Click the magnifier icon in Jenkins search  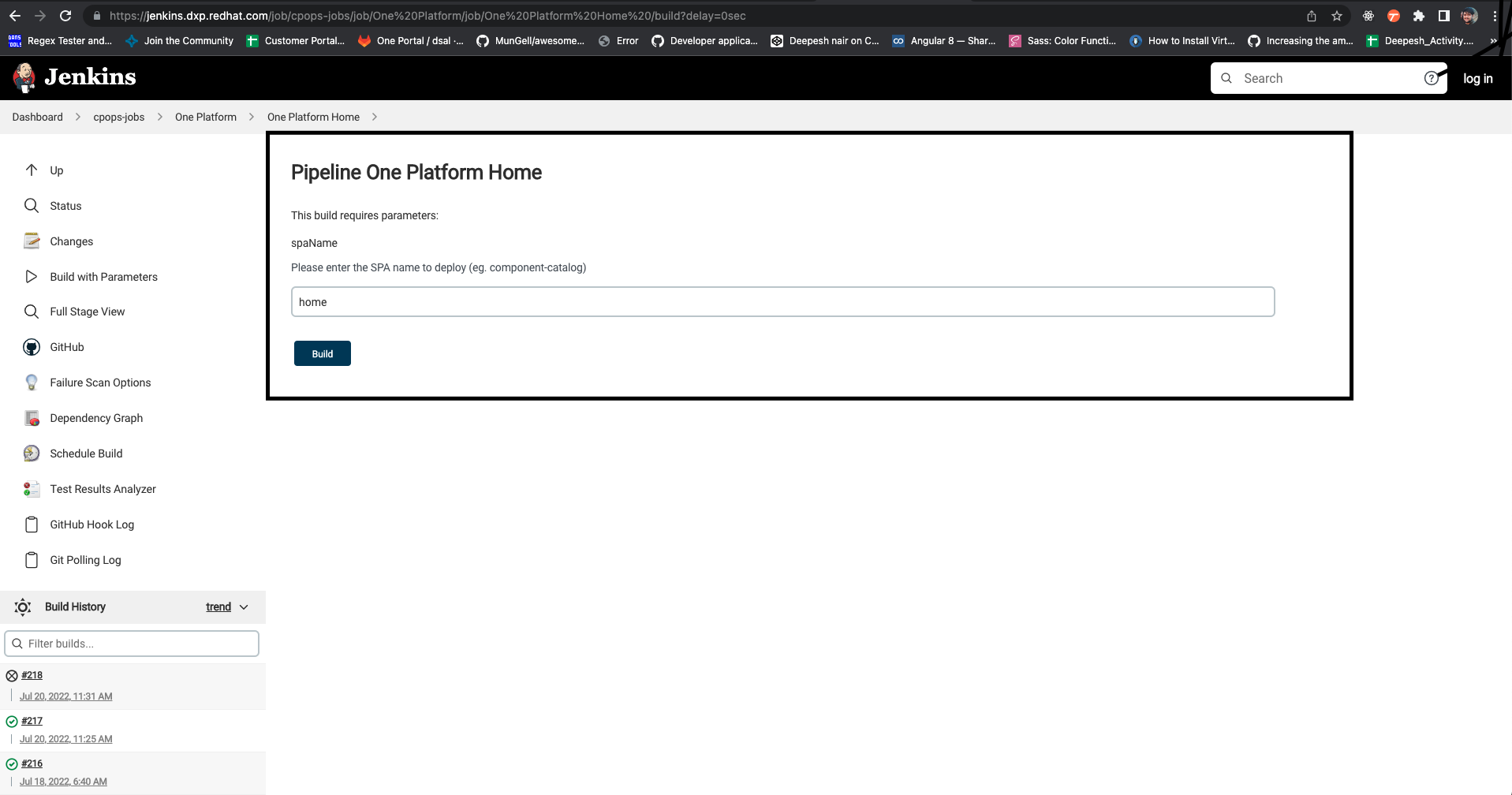point(1226,78)
